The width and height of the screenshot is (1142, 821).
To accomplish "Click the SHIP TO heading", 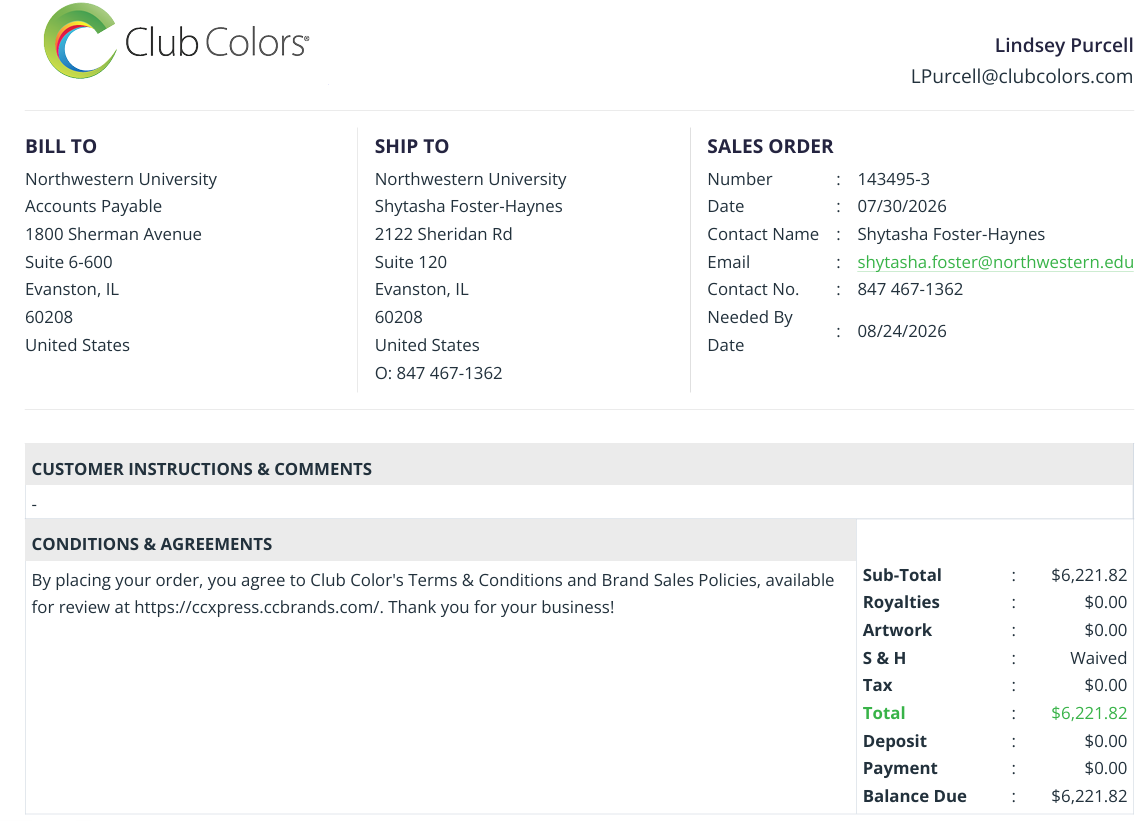I will [x=411, y=146].
